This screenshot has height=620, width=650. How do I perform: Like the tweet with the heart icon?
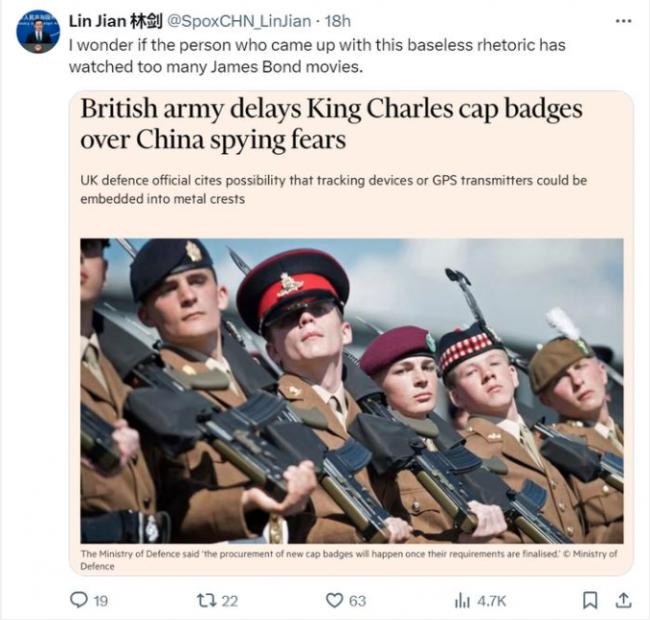[x=336, y=599]
